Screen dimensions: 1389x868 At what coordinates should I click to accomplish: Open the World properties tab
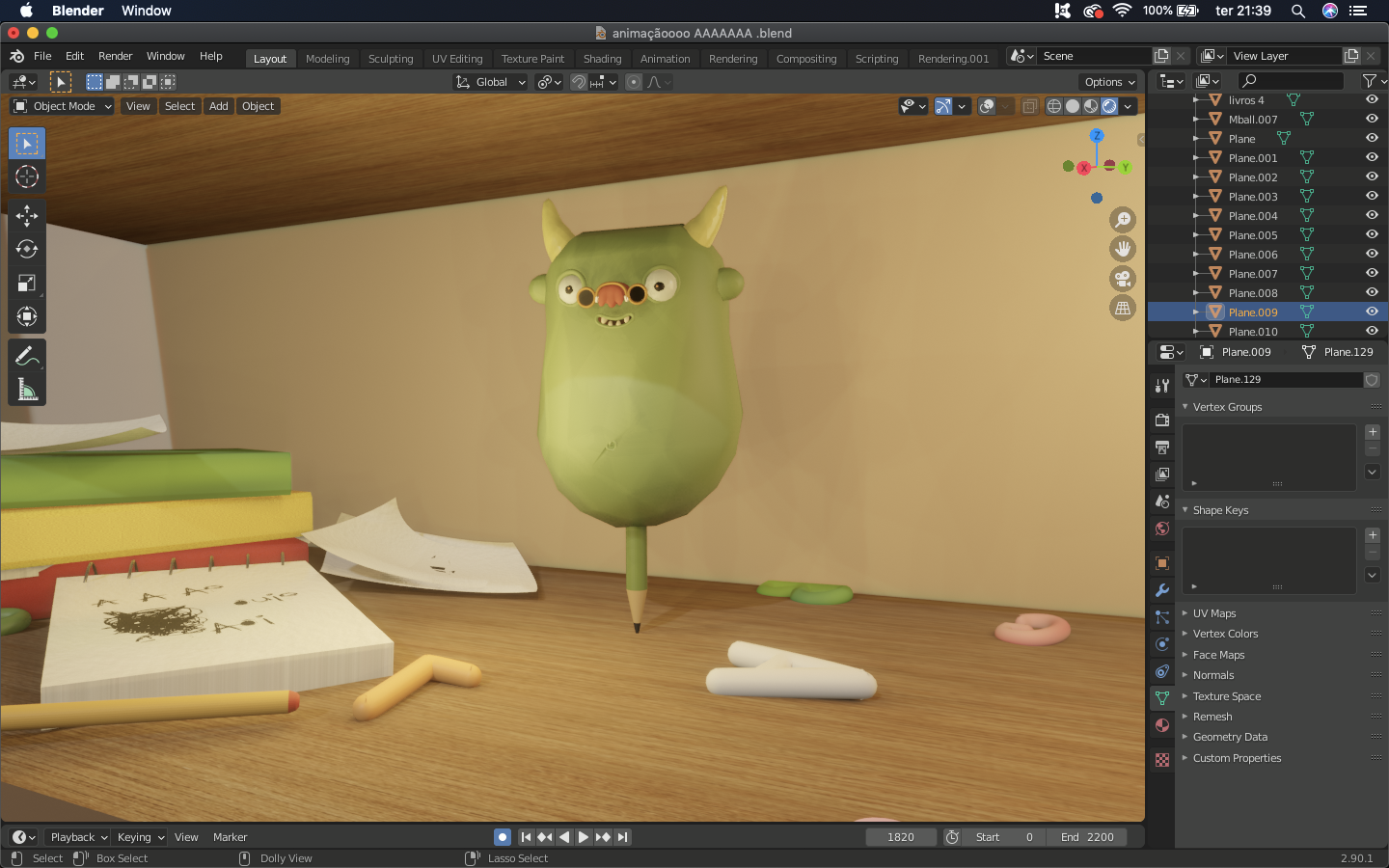tap(1162, 529)
